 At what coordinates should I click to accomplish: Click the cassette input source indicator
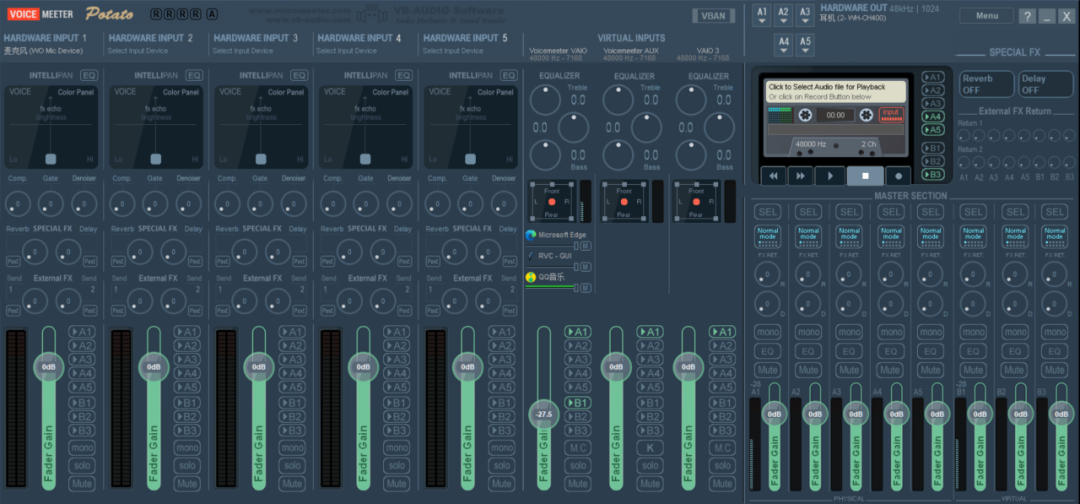coord(890,114)
